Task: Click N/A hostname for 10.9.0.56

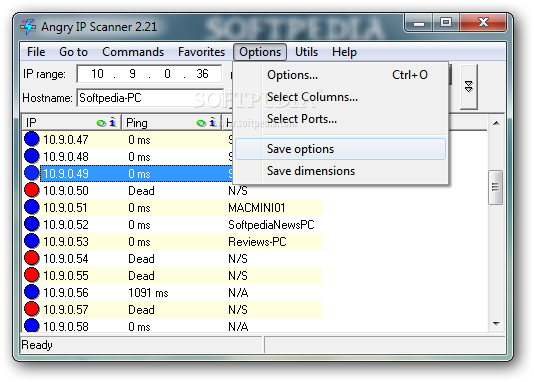Action: click(x=238, y=293)
